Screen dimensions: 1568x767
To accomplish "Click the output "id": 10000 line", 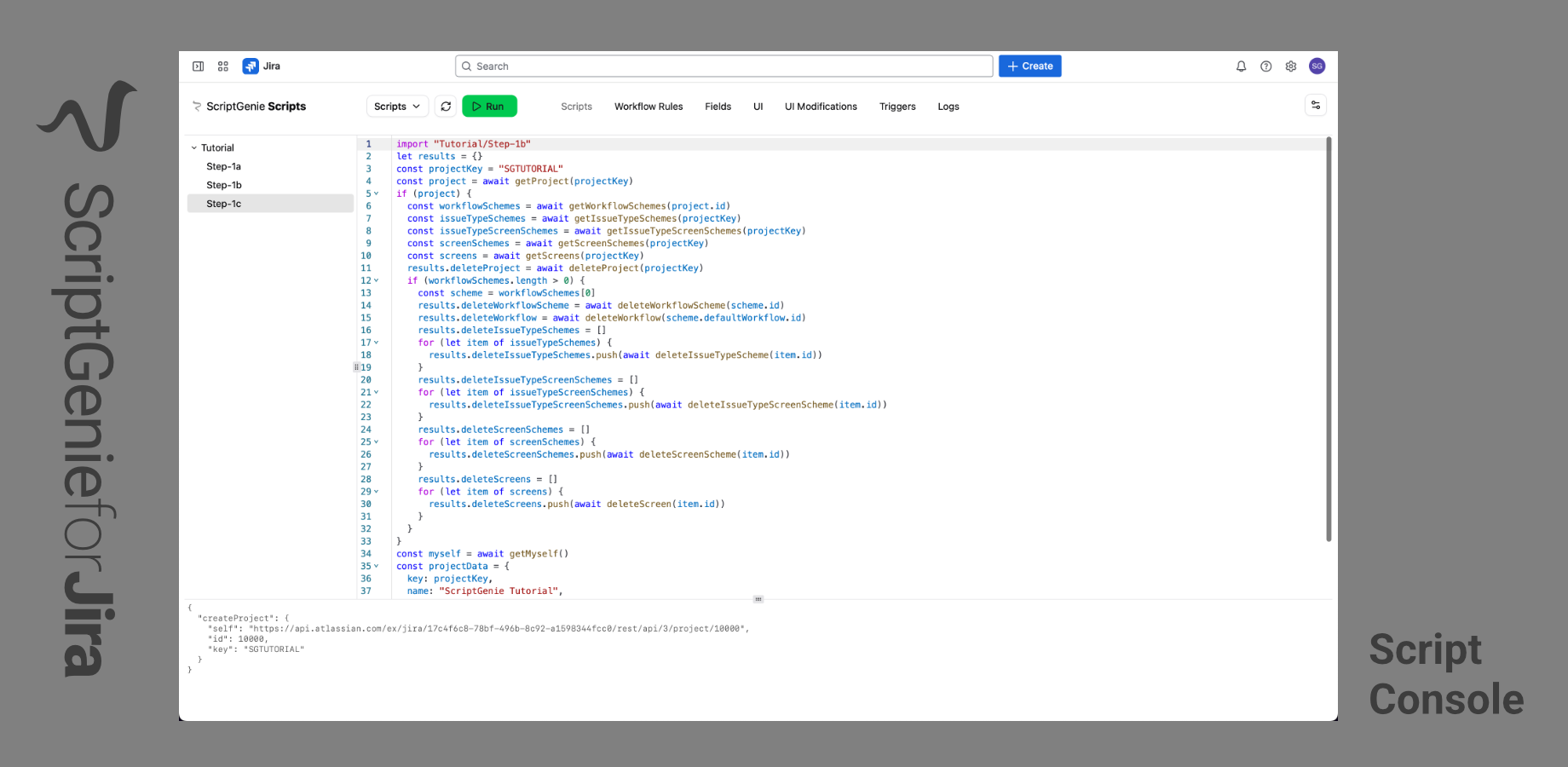I will click(x=238, y=639).
